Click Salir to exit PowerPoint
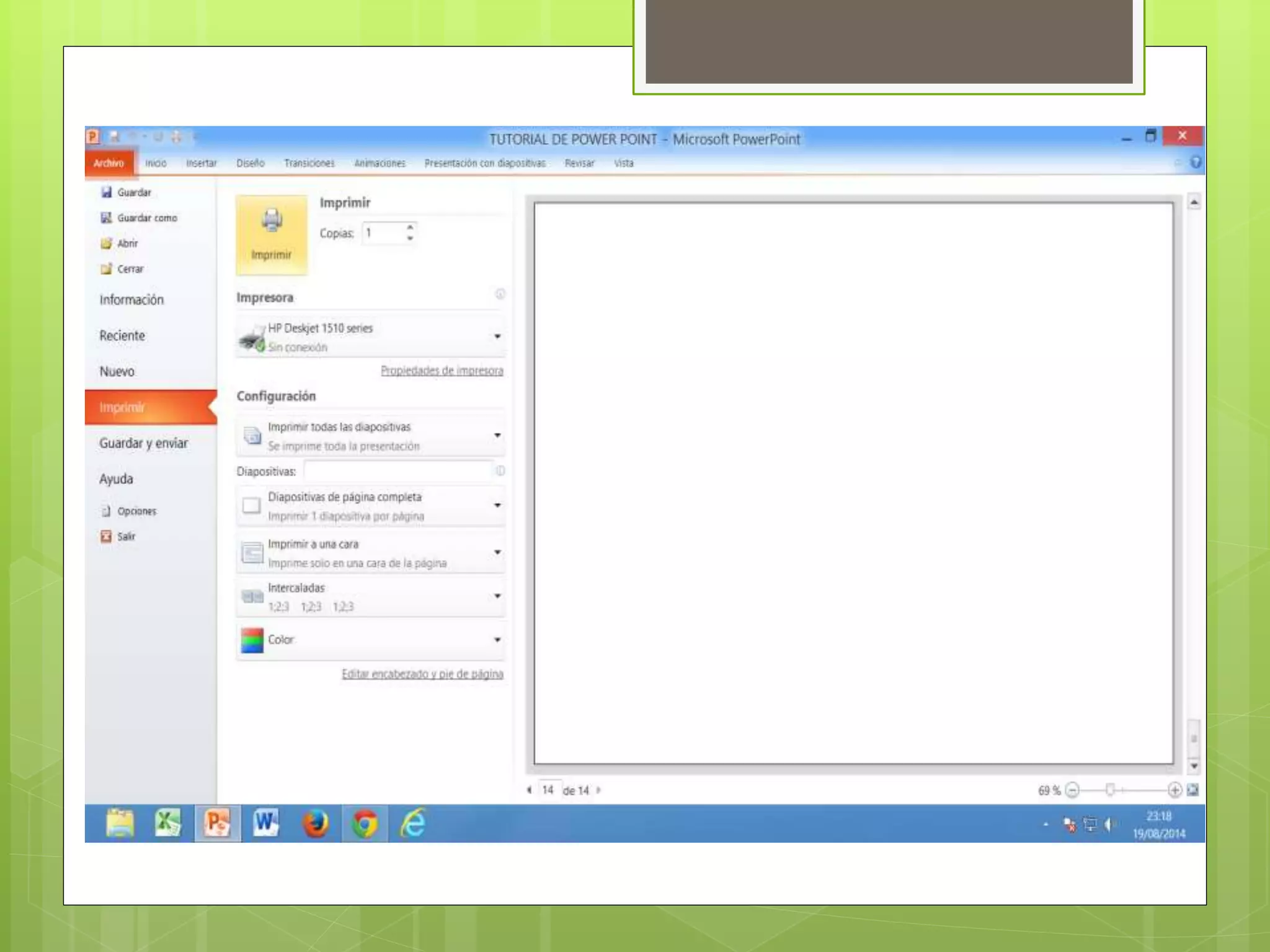The width and height of the screenshot is (1270, 952). pyautogui.click(x=125, y=536)
